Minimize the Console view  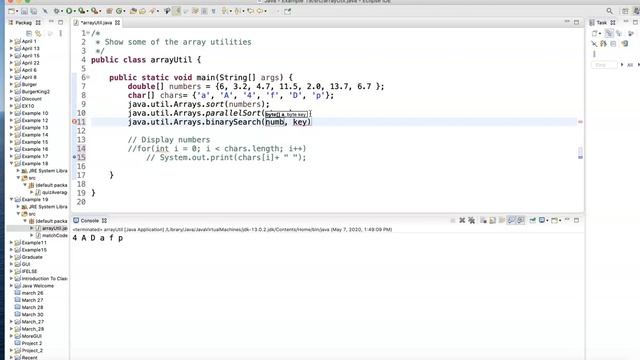567,220
